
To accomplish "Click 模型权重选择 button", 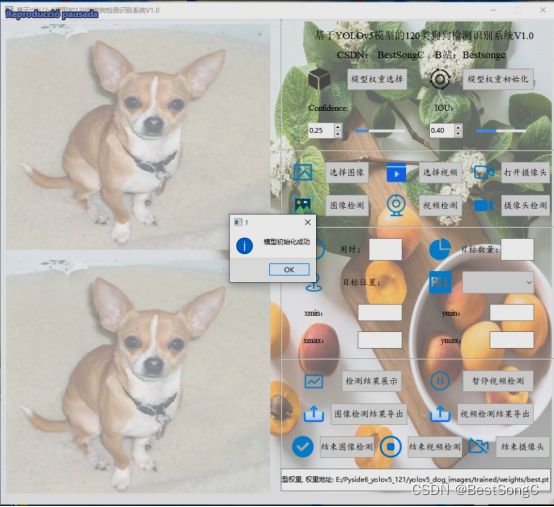I will [x=377, y=79].
